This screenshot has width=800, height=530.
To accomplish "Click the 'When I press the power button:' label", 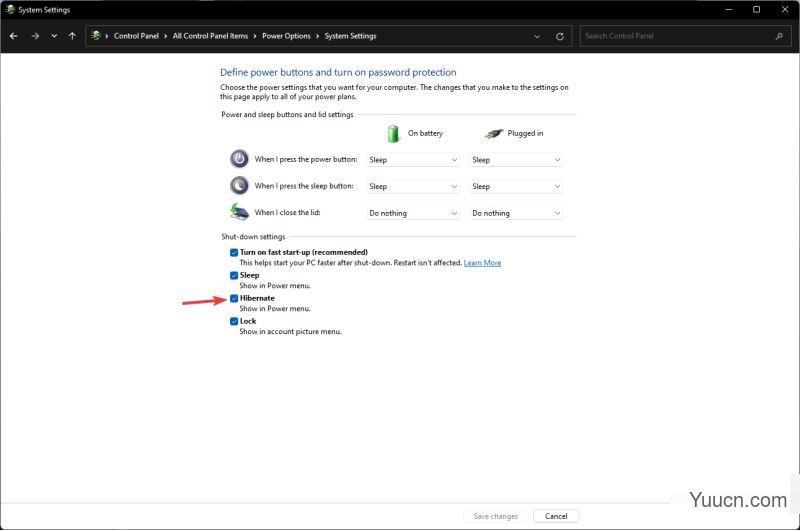I will [306, 159].
